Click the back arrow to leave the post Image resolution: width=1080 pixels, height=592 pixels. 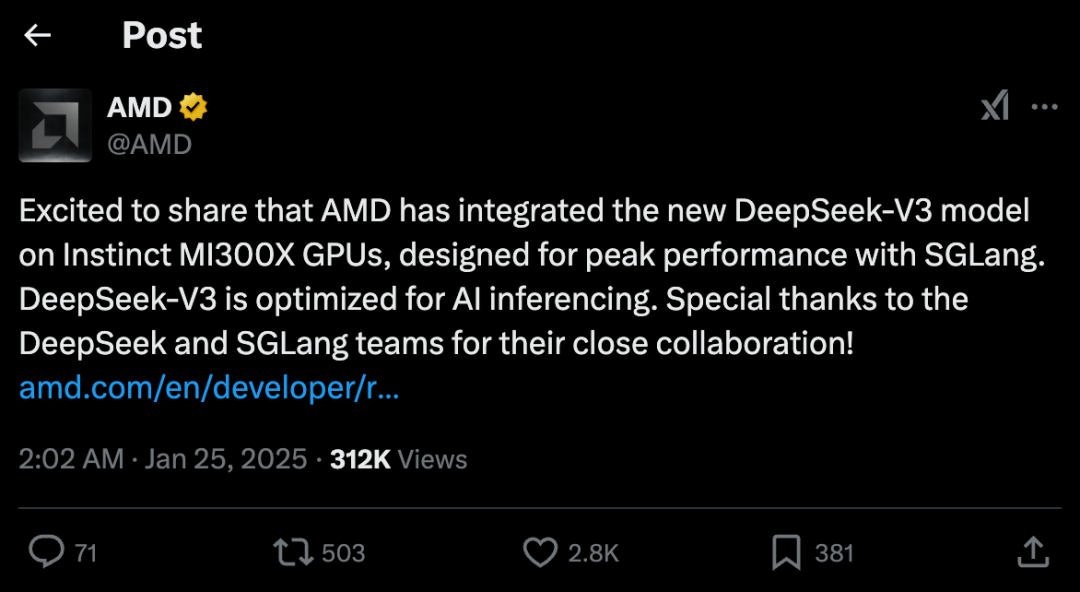point(37,35)
